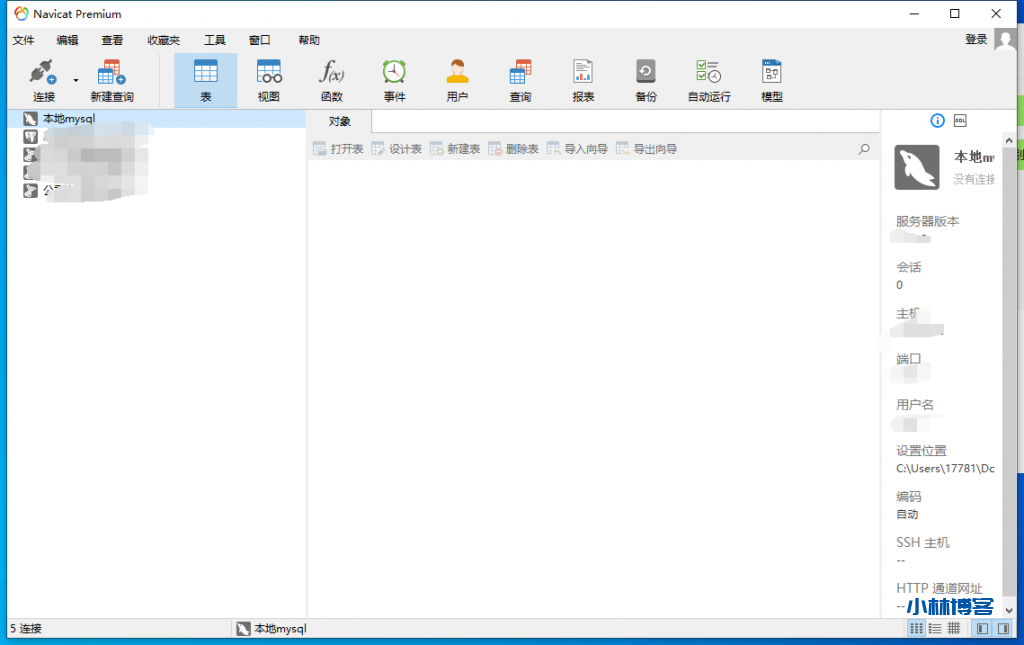Click the 登录 (Sign in) link
The width and height of the screenshot is (1024, 645).
pyautogui.click(x=976, y=39)
